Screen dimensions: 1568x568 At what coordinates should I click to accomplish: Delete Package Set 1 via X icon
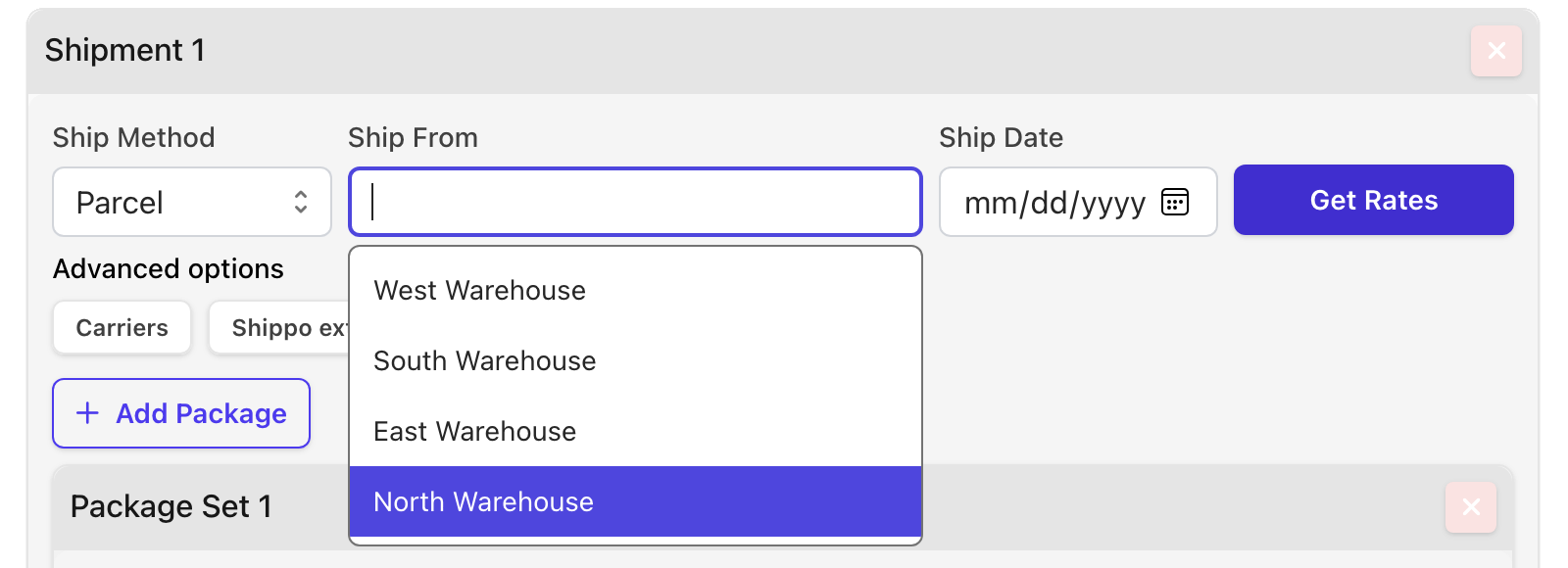click(x=1470, y=507)
